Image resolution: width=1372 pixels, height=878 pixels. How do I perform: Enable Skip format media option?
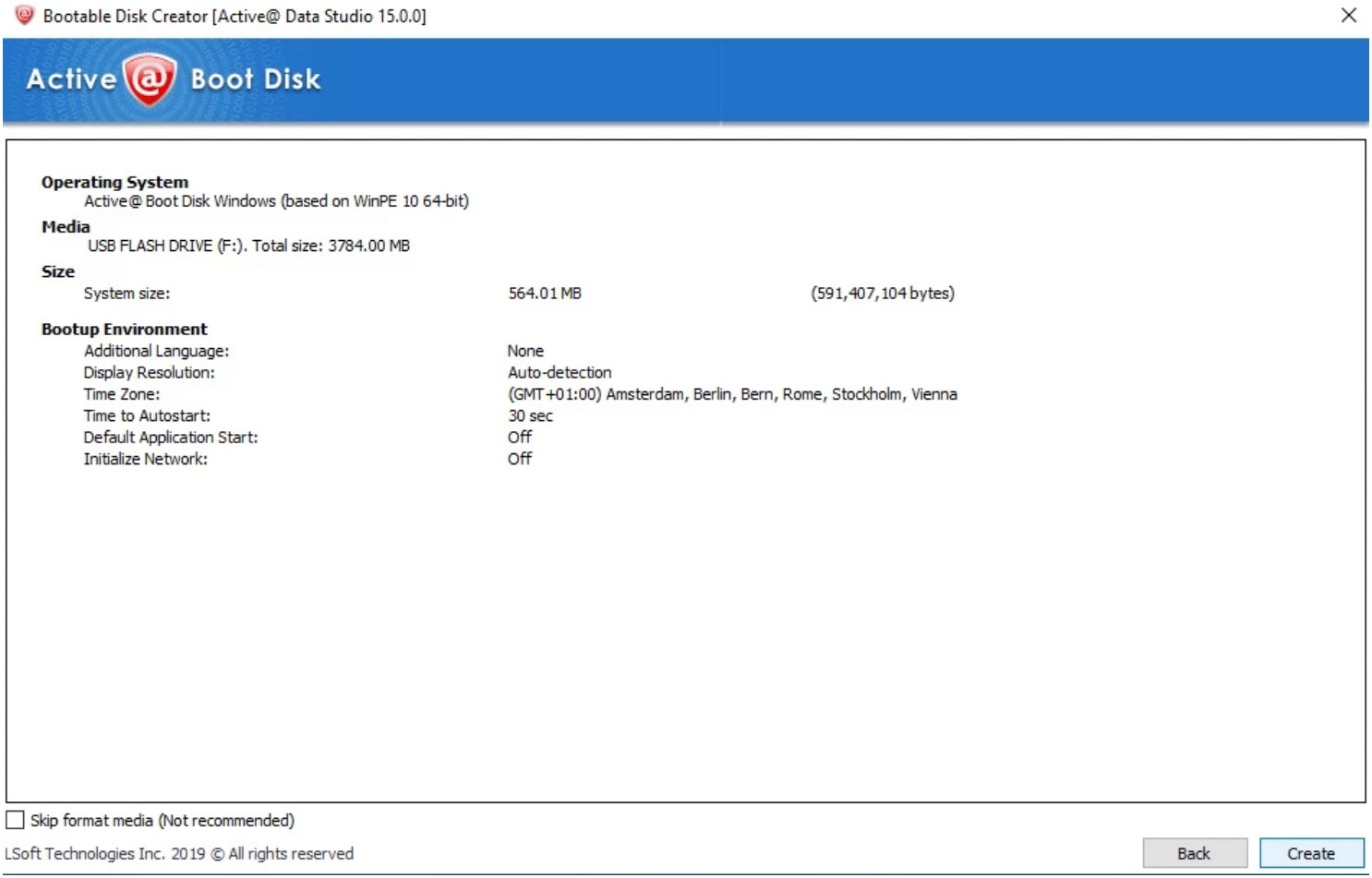[15, 820]
